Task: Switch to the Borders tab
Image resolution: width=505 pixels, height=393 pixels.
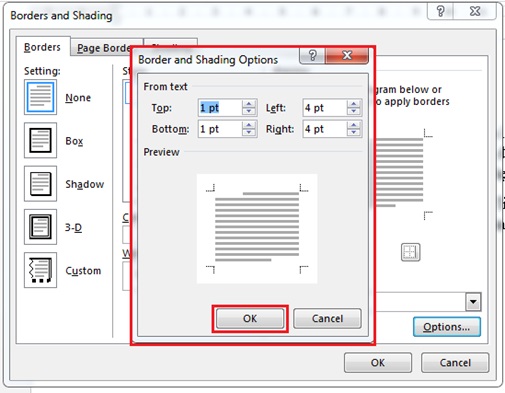Action: tap(43, 47)
